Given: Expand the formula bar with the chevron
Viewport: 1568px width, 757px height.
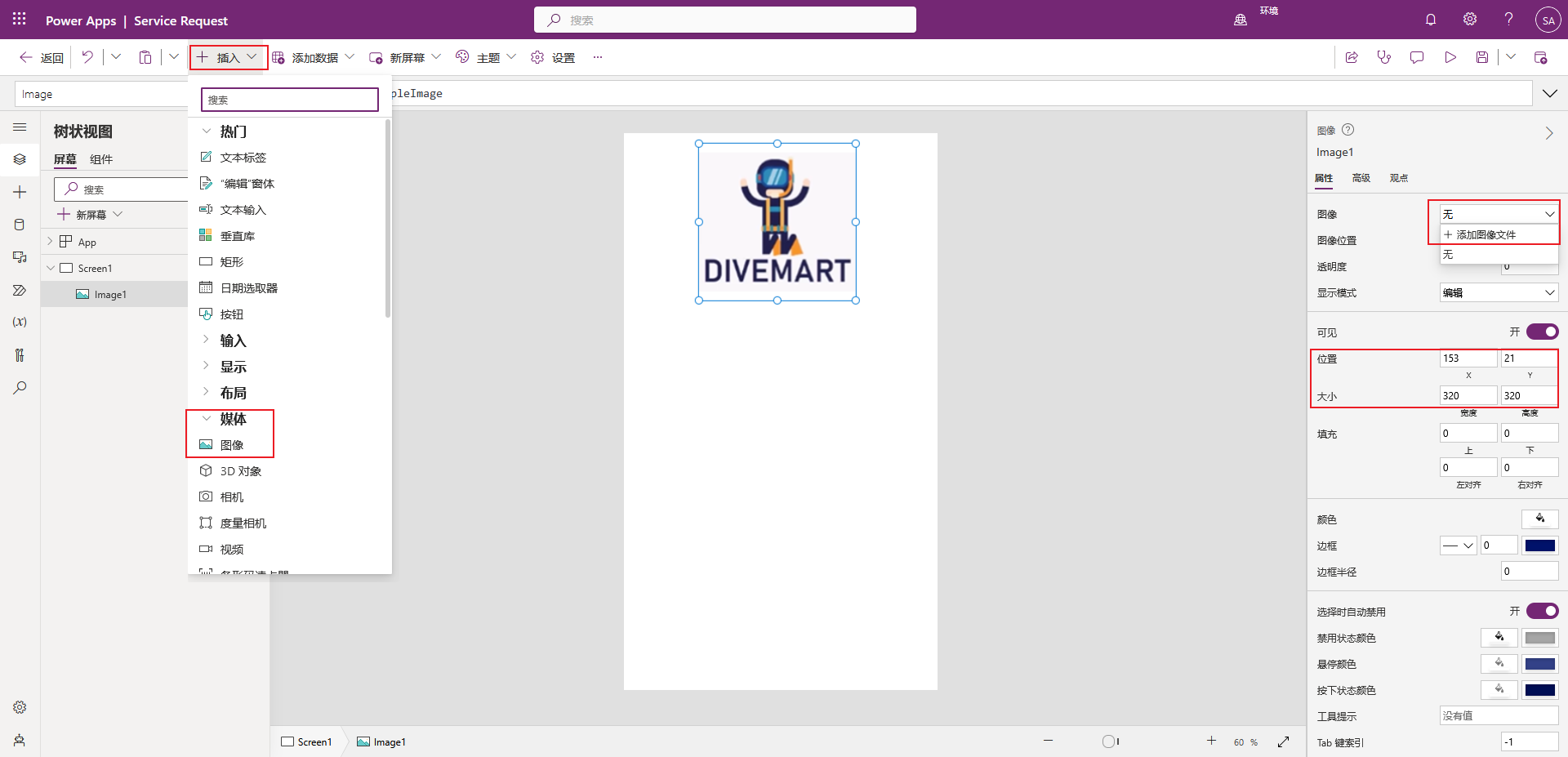Looking at the screenshot, I should pos(1550,93).
